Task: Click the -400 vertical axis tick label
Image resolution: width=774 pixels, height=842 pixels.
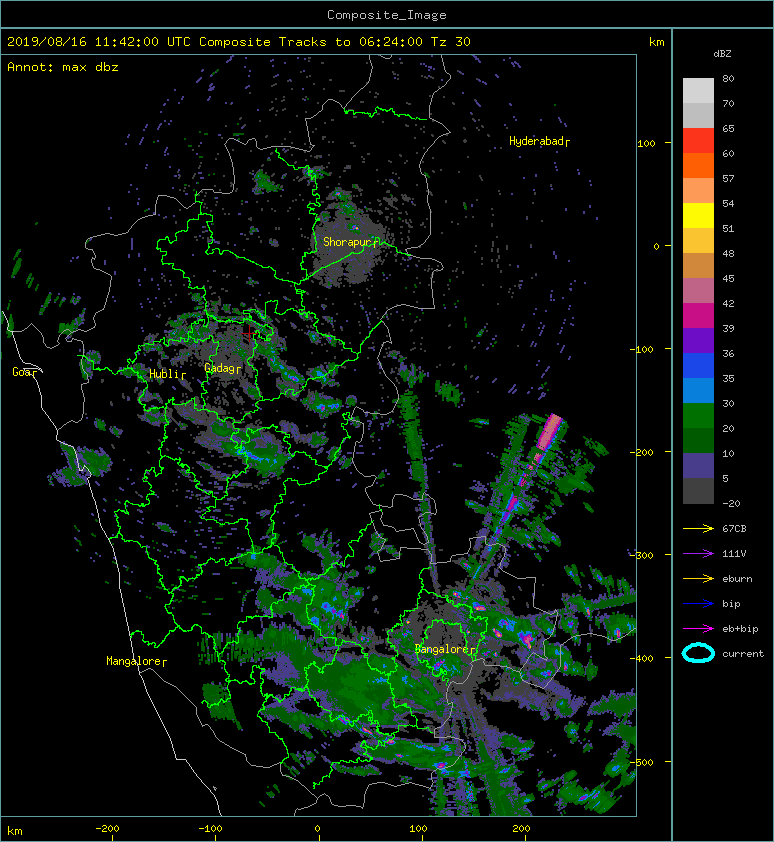Action: 641,658
